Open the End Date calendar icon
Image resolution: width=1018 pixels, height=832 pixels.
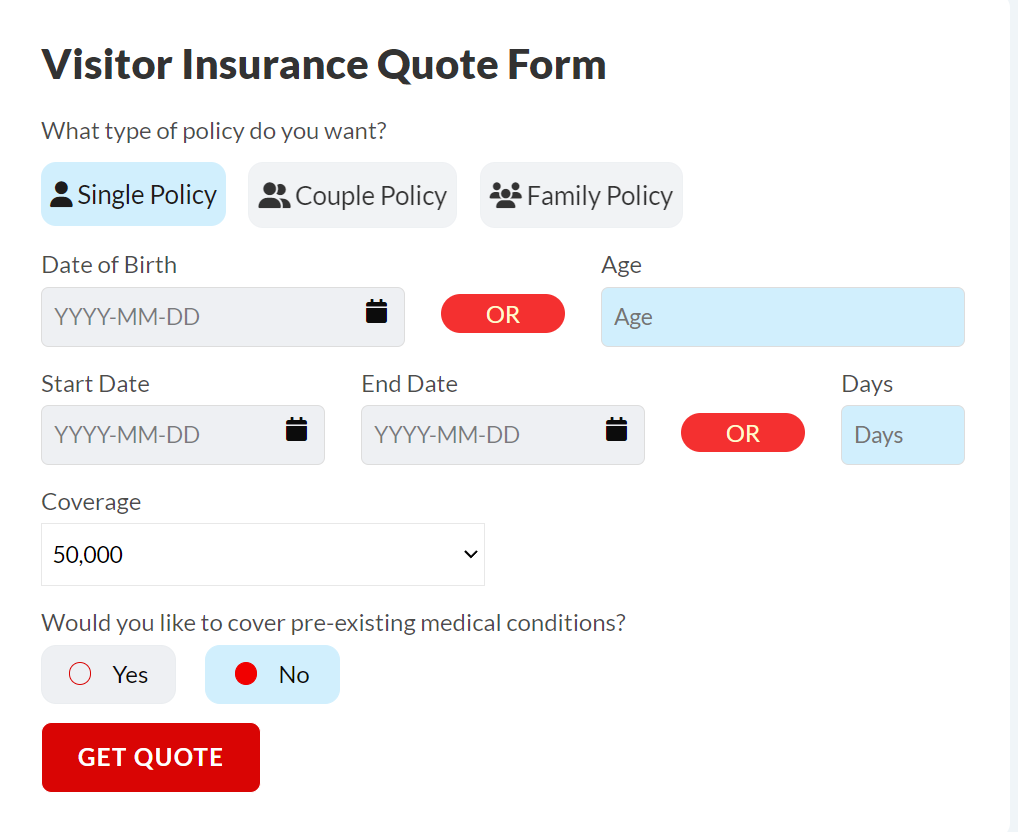tap(616, 429)
